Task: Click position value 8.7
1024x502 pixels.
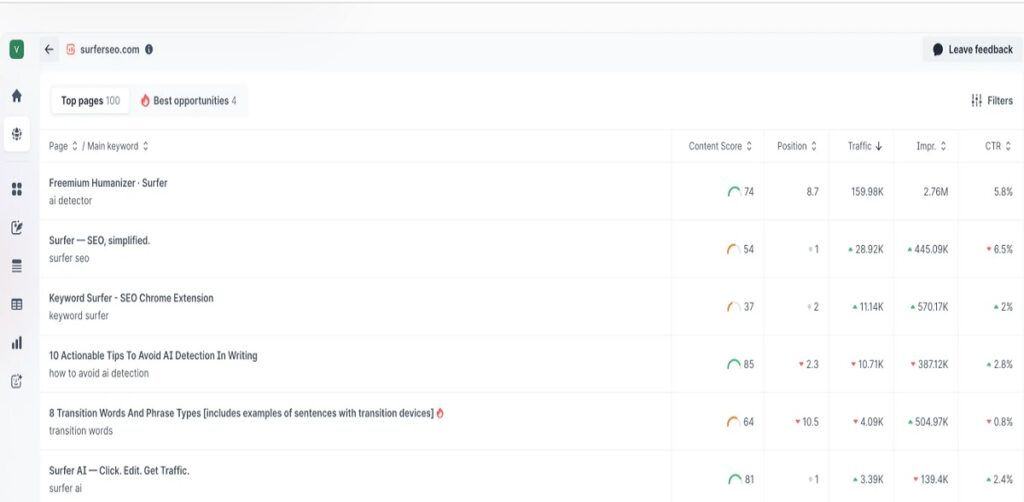Action: pyautogui.click(x=812, y=192)
